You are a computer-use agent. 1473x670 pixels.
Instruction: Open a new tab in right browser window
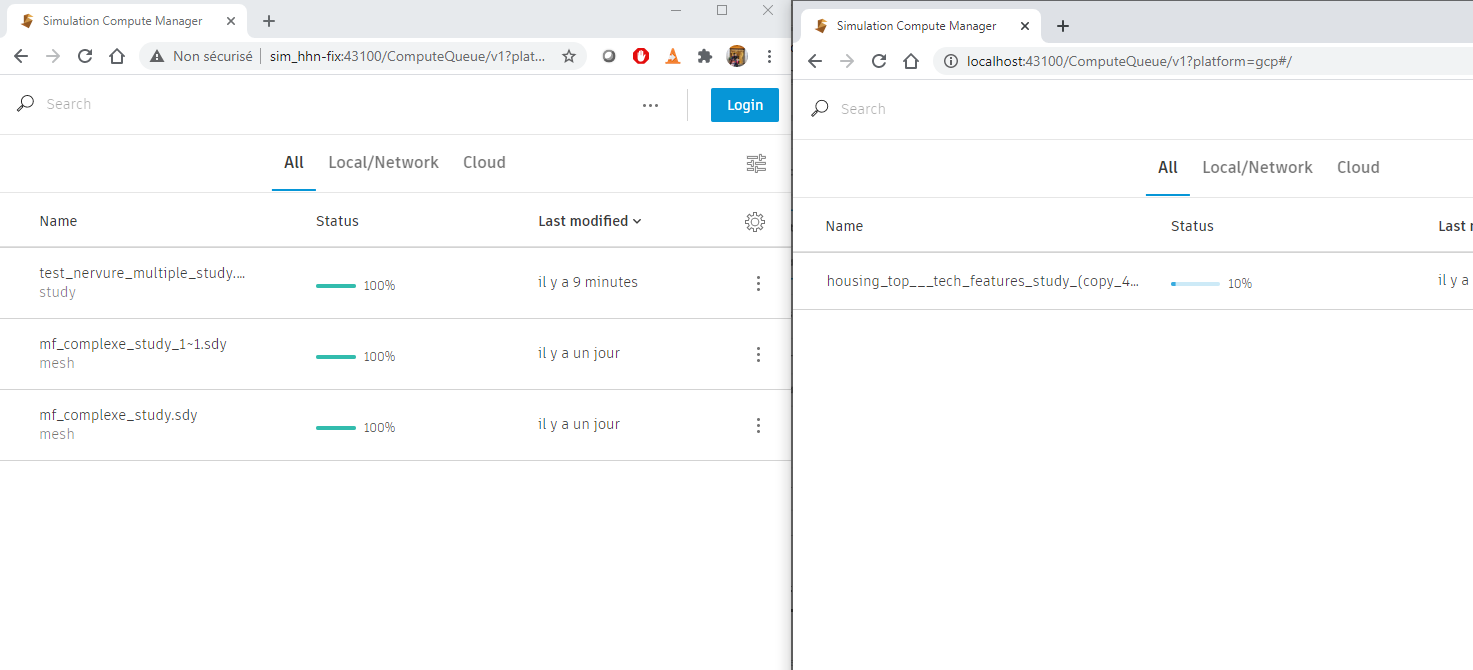point(1063,26)
